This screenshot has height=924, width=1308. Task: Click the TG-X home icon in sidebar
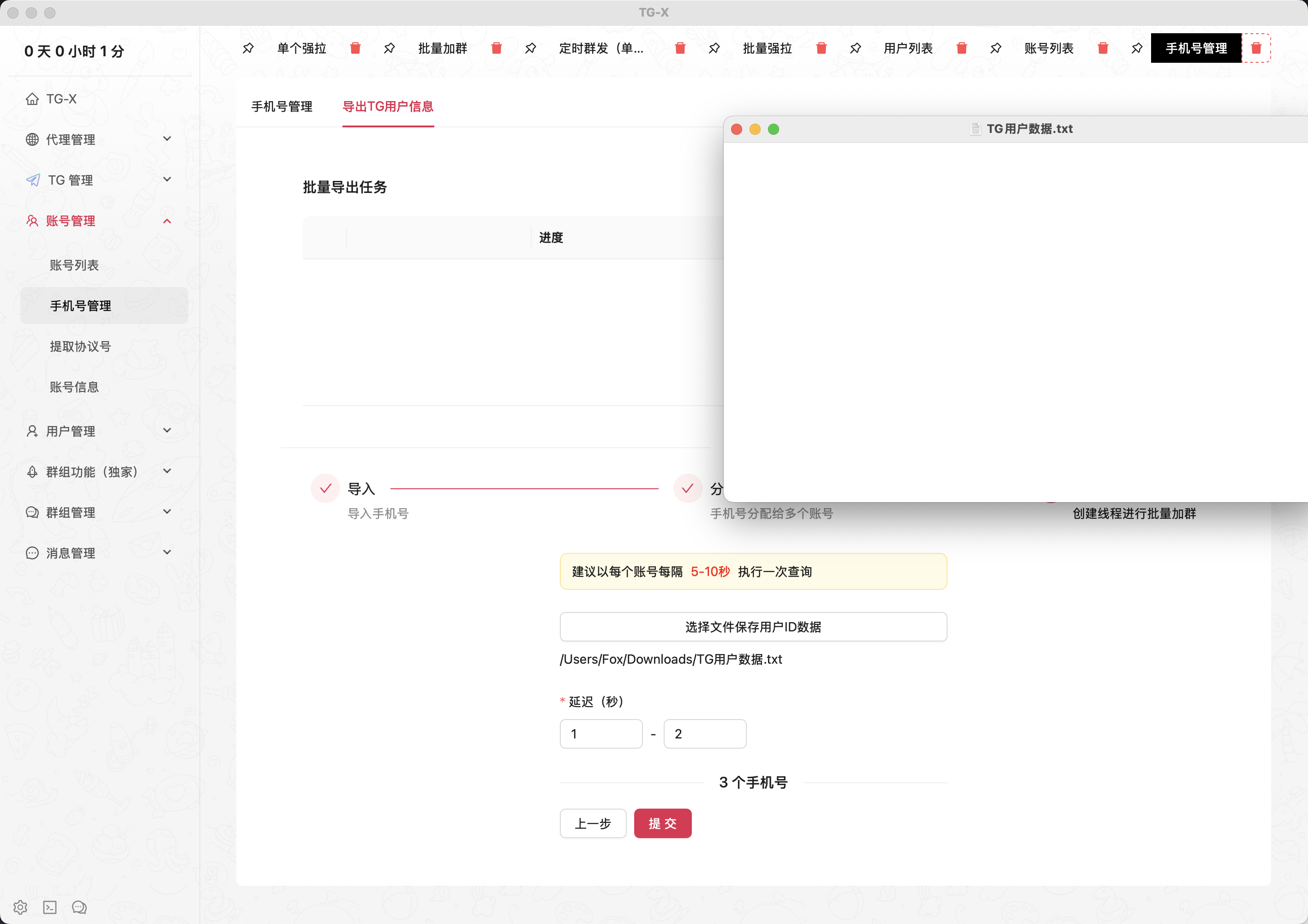(32, 99)
